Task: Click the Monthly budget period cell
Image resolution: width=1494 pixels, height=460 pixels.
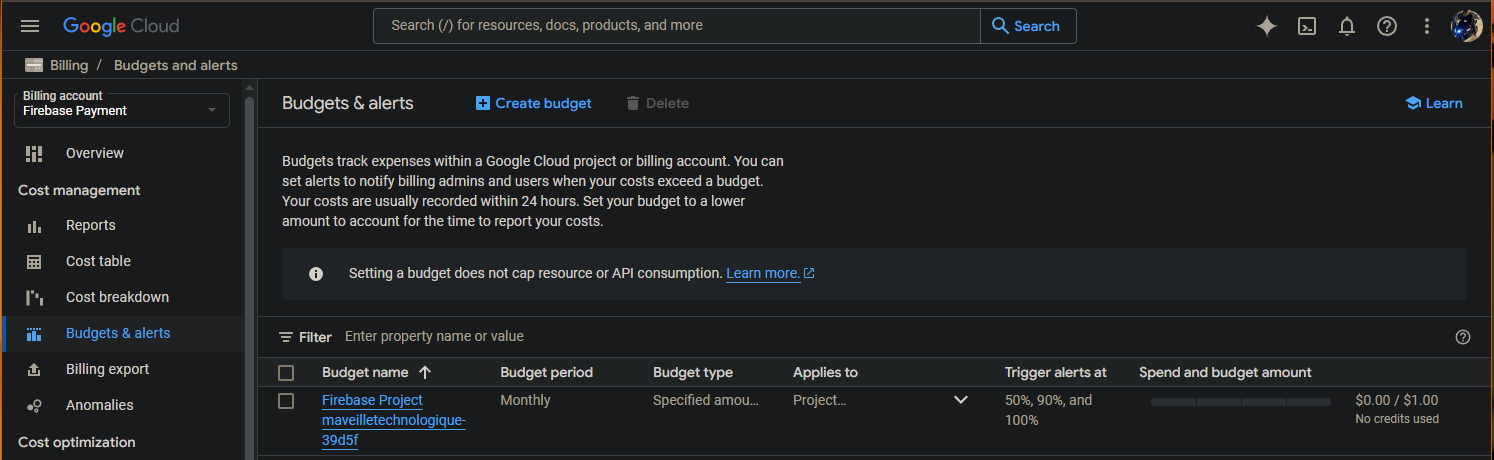Action: pos(525,400)
